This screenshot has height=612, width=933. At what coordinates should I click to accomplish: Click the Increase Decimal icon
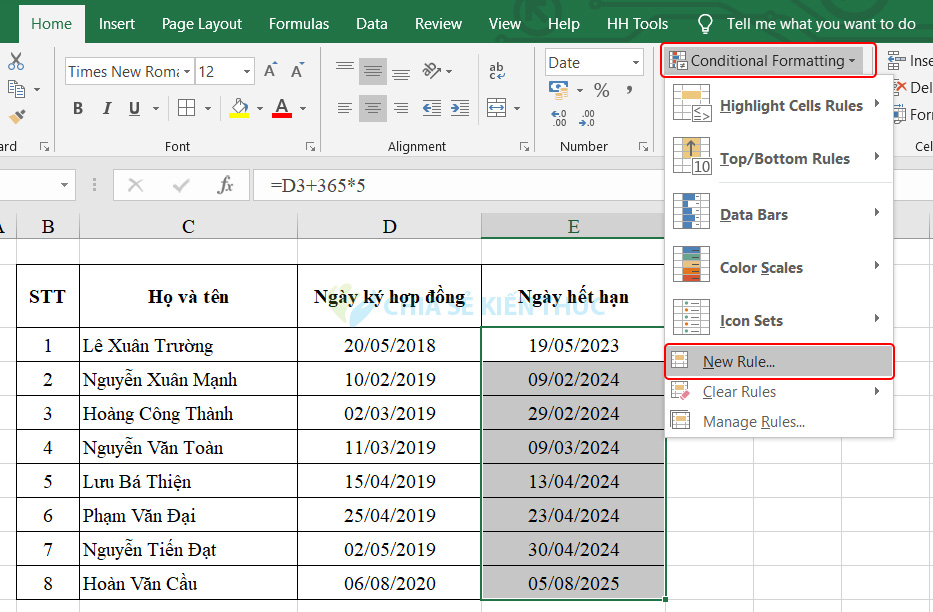559,117
